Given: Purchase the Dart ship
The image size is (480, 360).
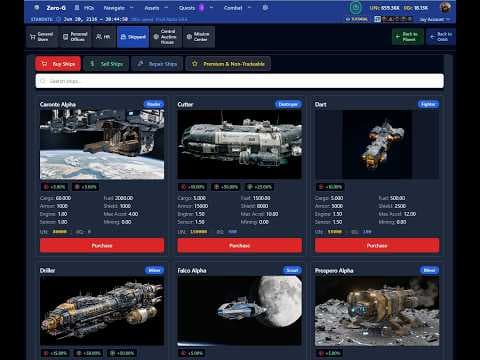Looking at the screenshot, I should click(377, 245).
